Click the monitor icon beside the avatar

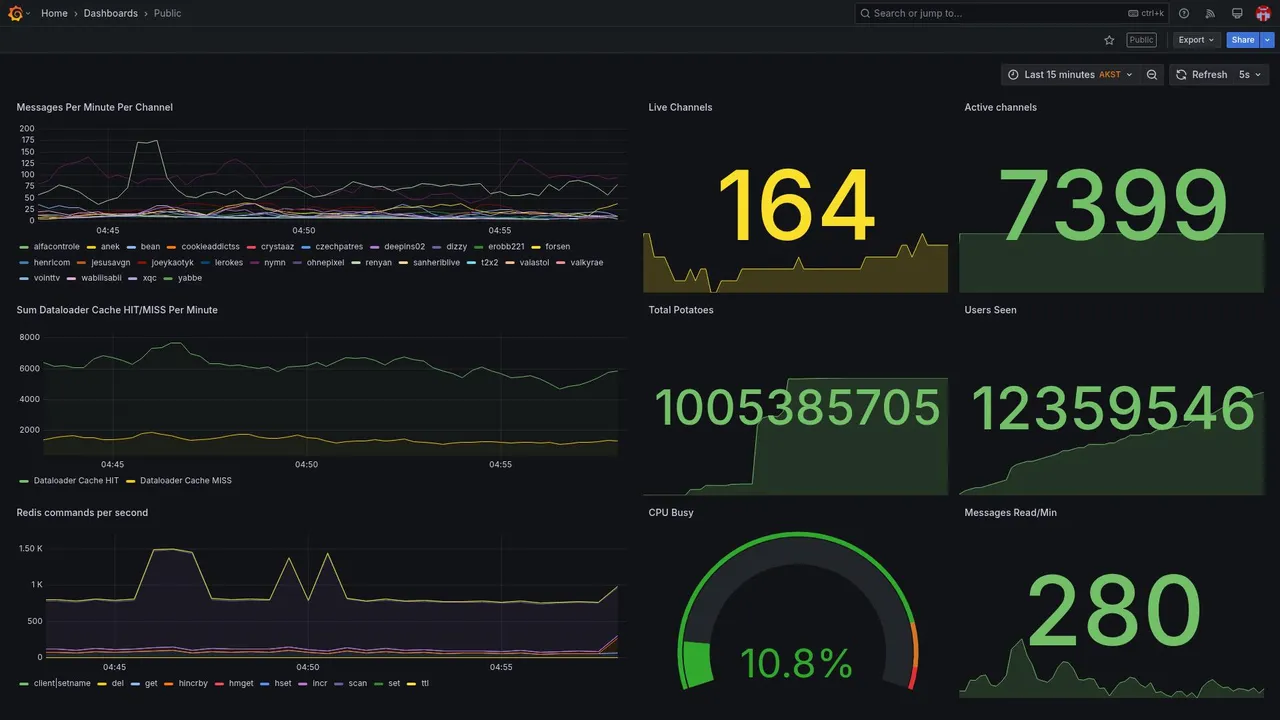pos(1237,13)
